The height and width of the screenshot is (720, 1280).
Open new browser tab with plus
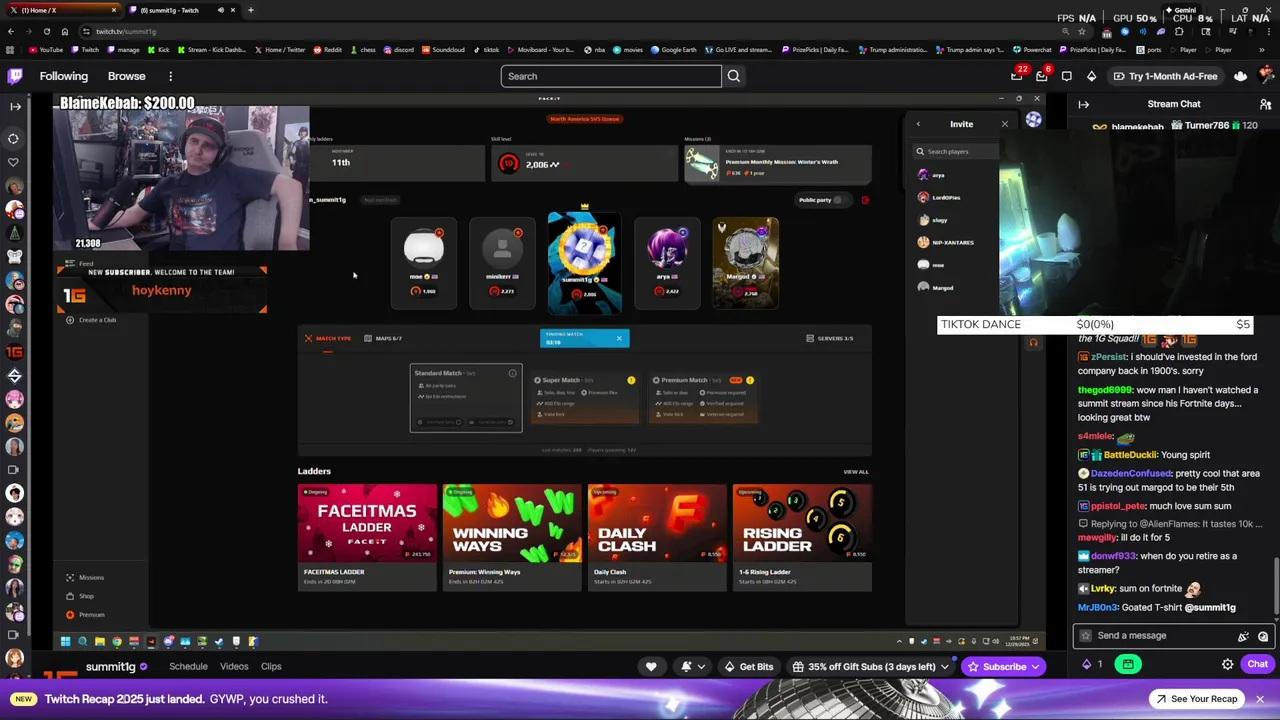tap(251, 10)
